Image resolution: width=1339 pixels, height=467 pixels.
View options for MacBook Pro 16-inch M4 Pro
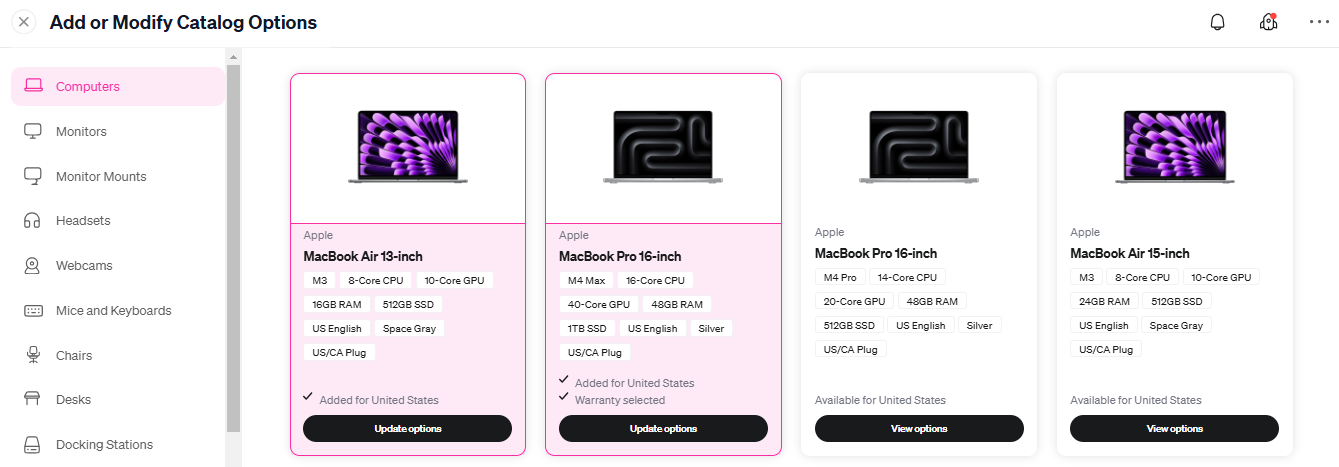919,428
